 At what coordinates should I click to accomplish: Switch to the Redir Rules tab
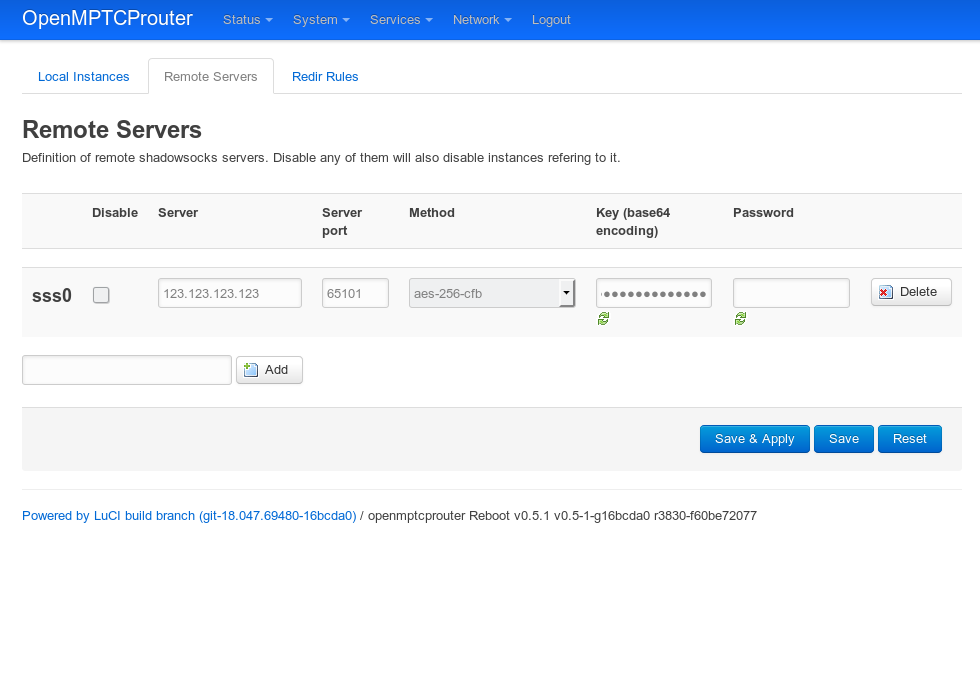pyautogui.click(x=325, y=76)
